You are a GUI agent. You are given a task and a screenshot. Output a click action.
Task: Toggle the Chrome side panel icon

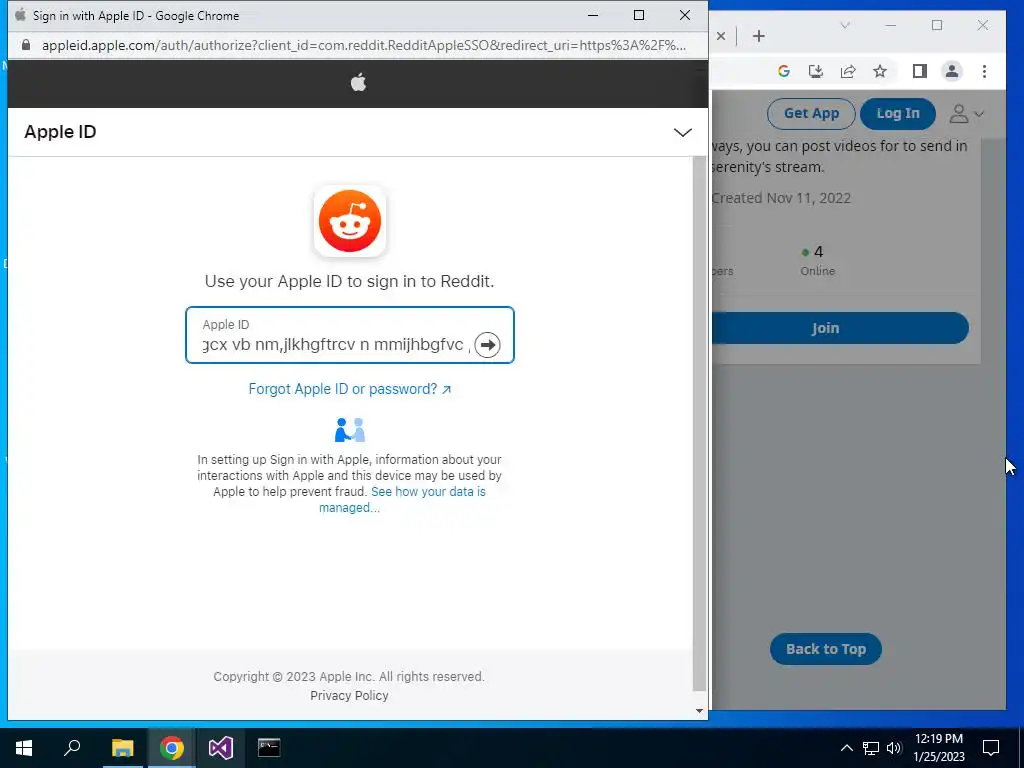pyautogui.click(x=920, y=71)
